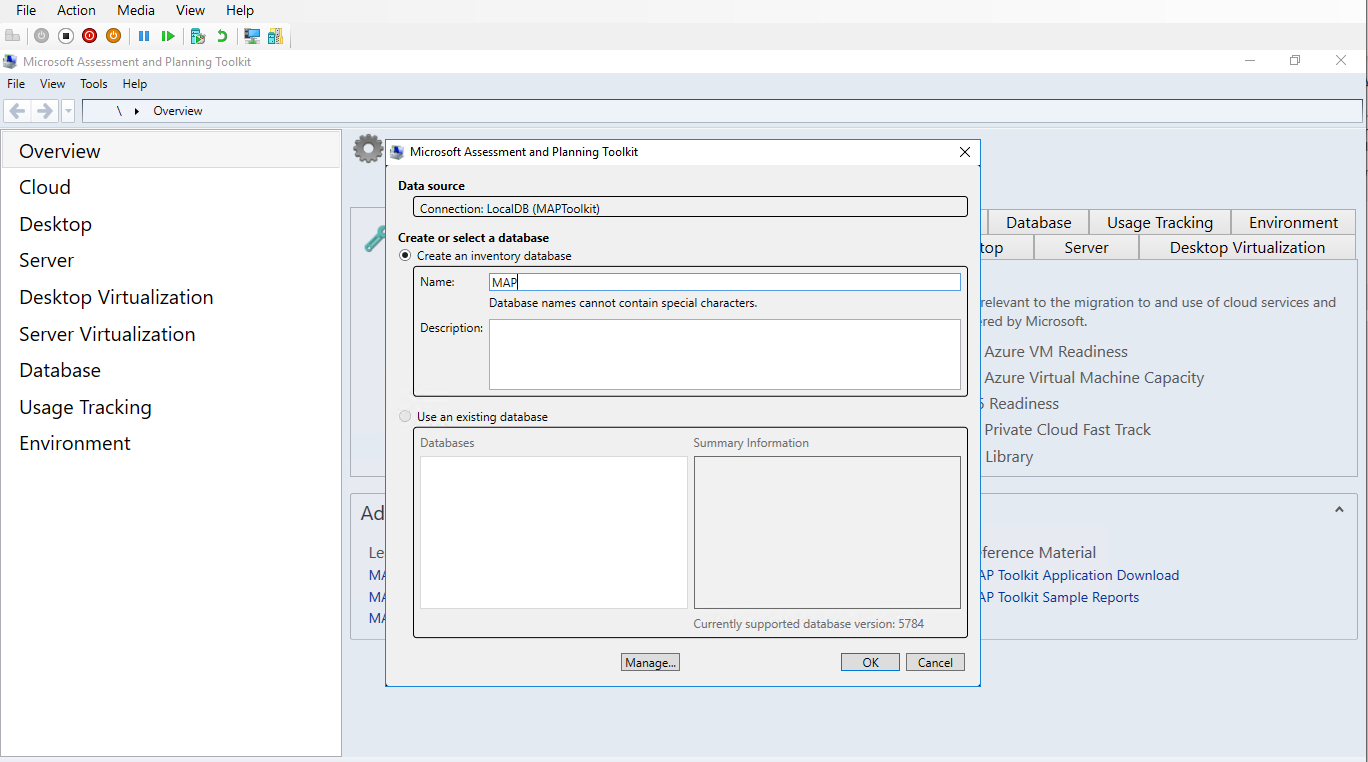Open the MAP Toolkit File menu
The width and height of the screenshot is (1368, 762).
click(16, 84)
